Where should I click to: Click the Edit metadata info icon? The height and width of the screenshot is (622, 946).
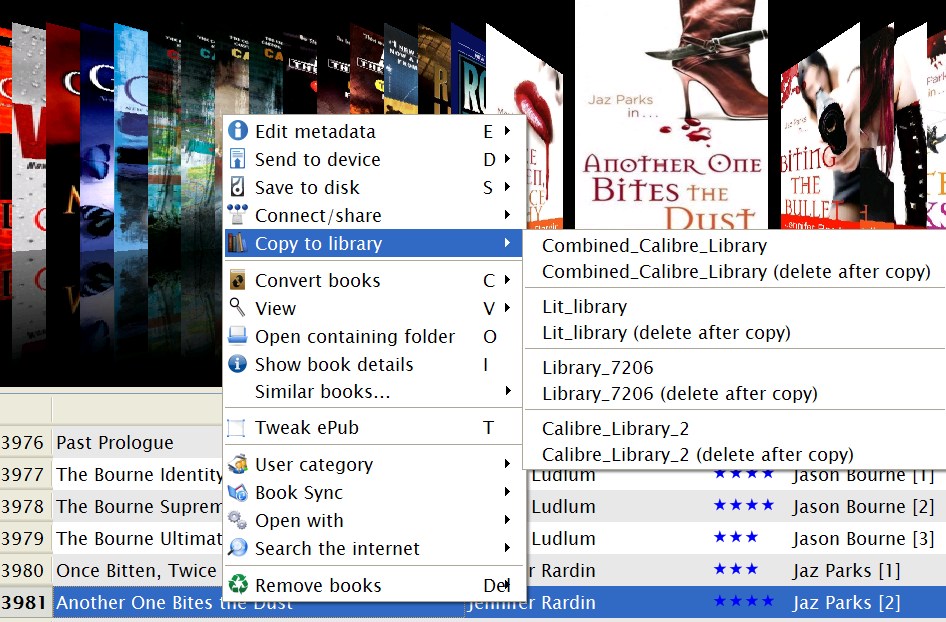click(x=238, y=131)
